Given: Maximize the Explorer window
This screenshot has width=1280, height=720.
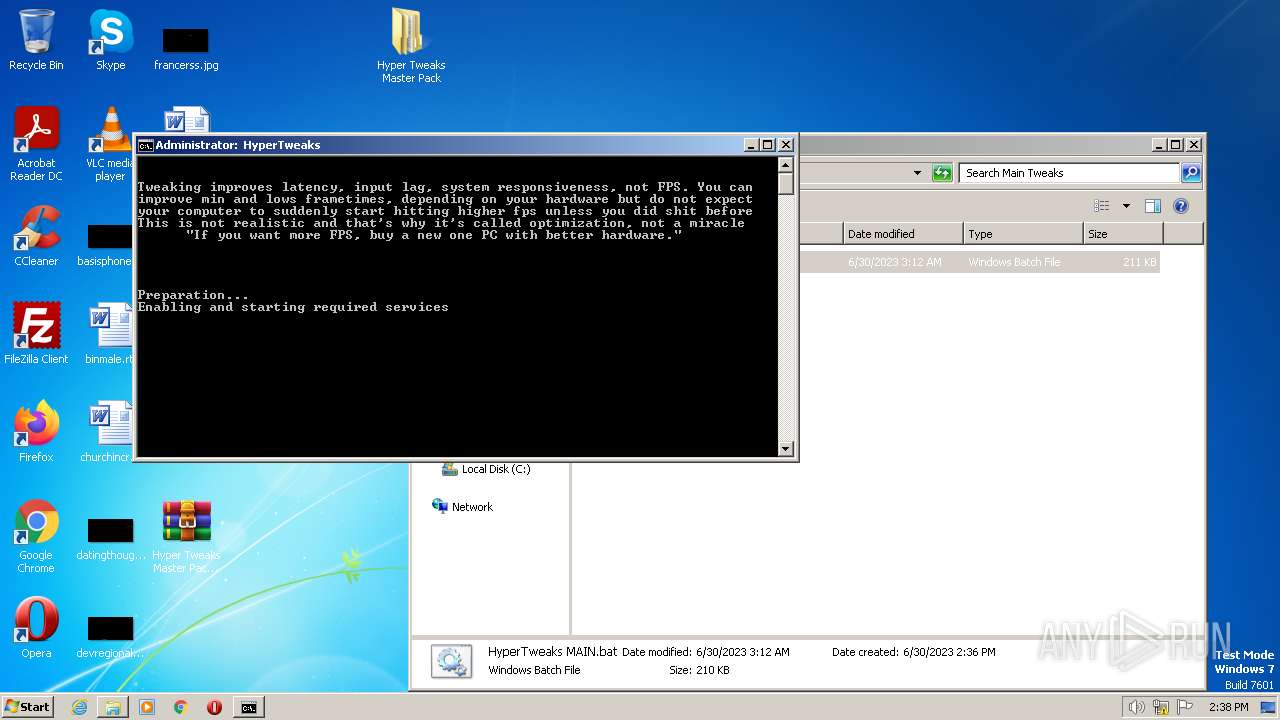Looking at the screenshot, I should tap(1176, 145).
